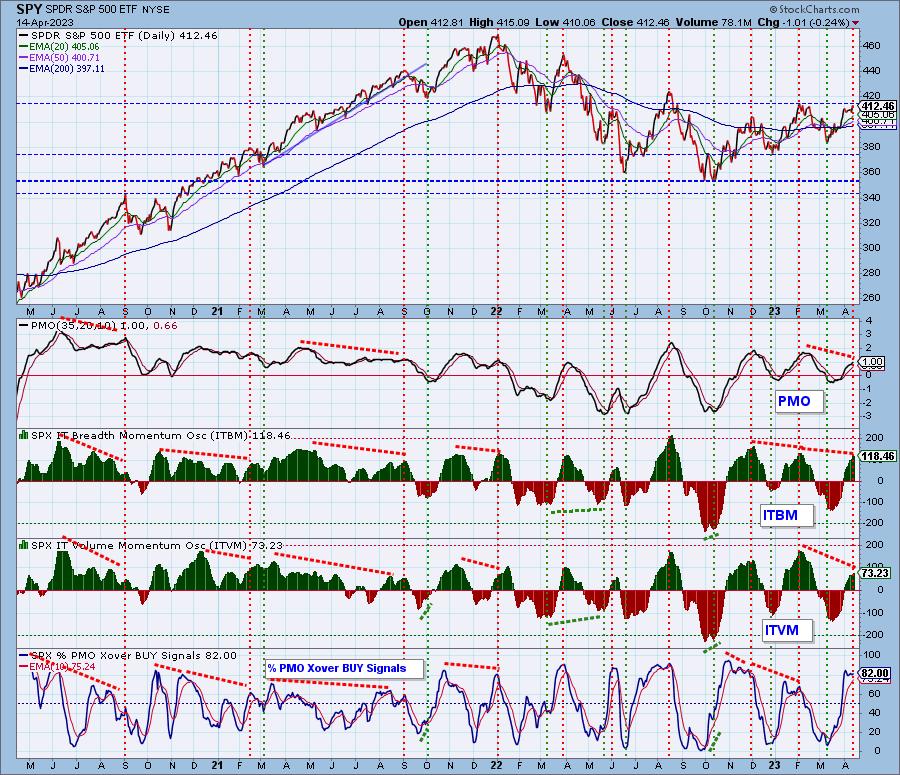Select the 380 price axis label

point(871,146)
